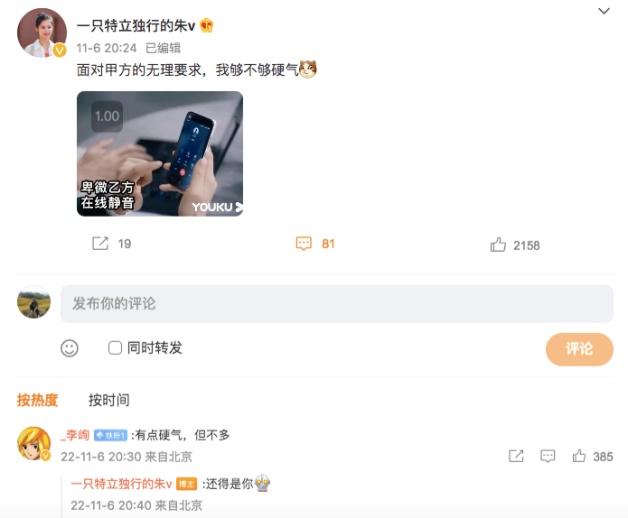Image resolution: width=628 pixels, height=518 pixels.
Task: Play the YOUKU video thumbnail
Action: click(160, 154)
